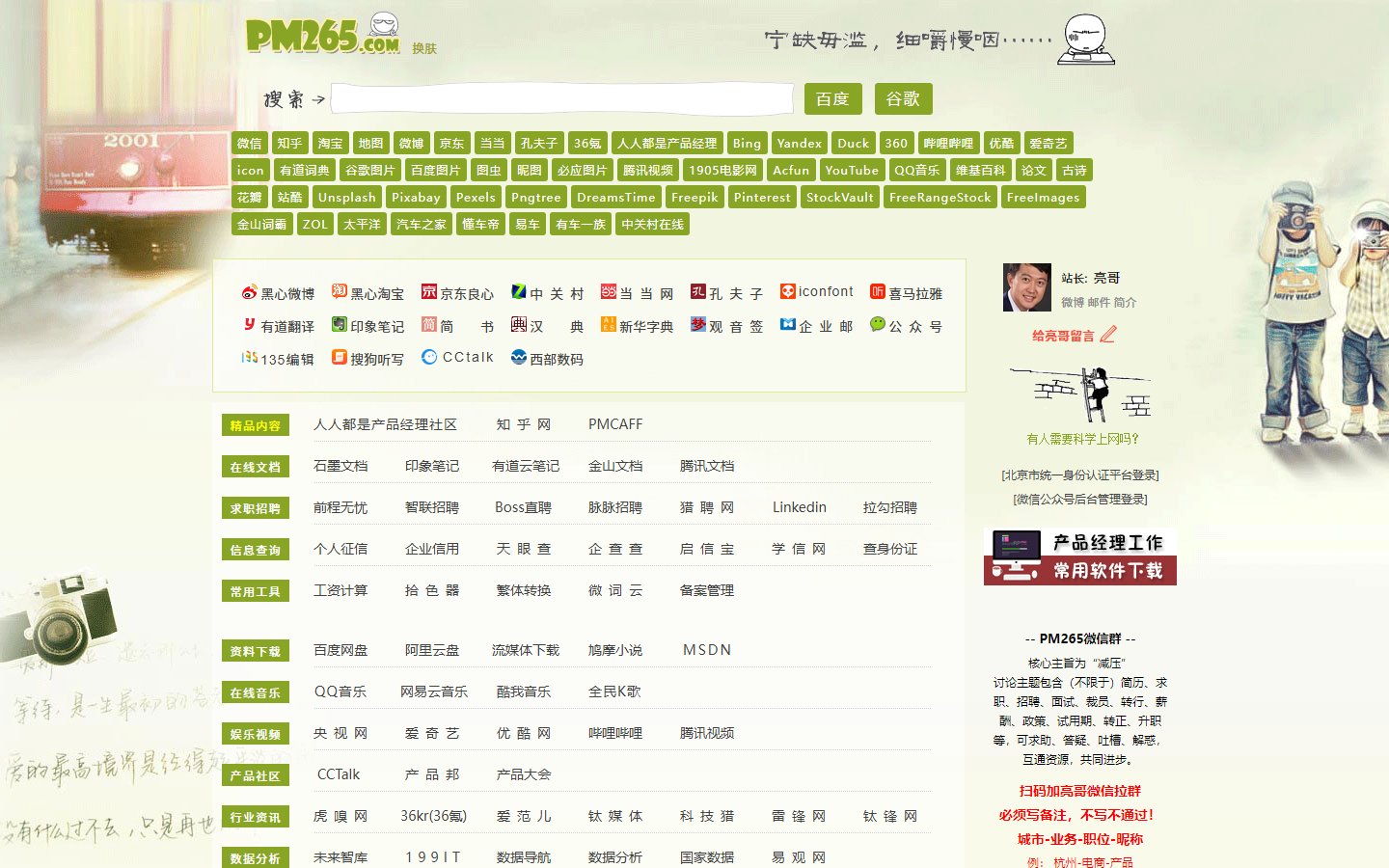Screen dimensions: 1389x868
Task: Select the 微信 search engine tag
Action: (249, 143)
